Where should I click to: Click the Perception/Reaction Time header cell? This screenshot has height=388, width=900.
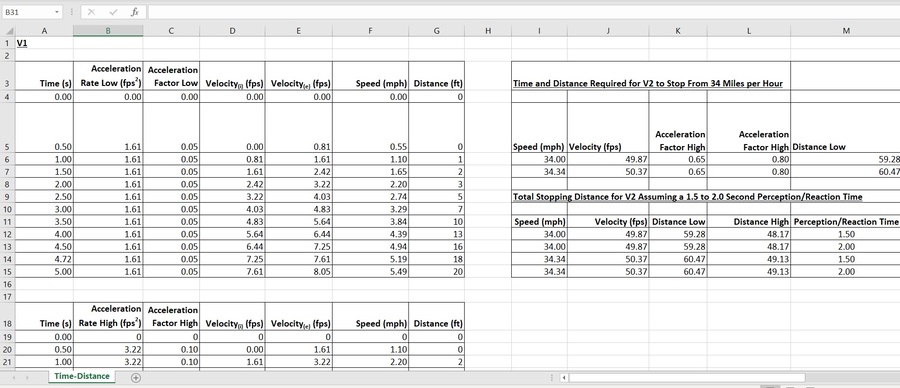click(x=845, y=222)
